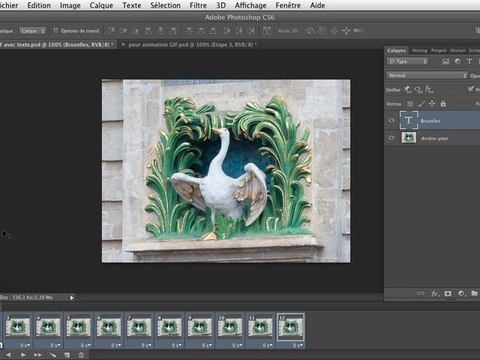Screen dimensions: 480x360
Task: Distribute left edges of layers
Action: 227,31
